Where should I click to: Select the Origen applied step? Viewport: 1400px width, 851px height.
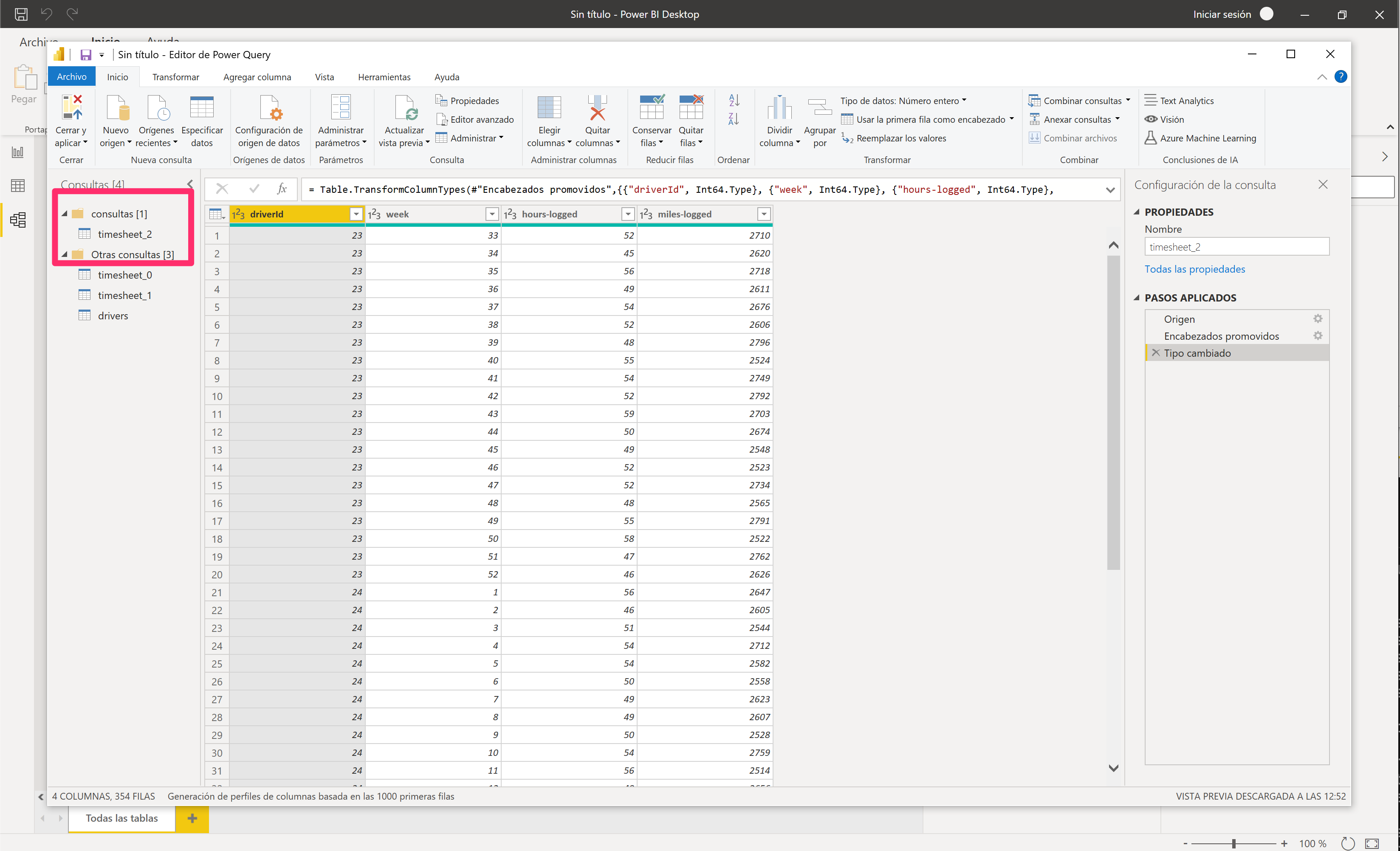point(1179,318)
